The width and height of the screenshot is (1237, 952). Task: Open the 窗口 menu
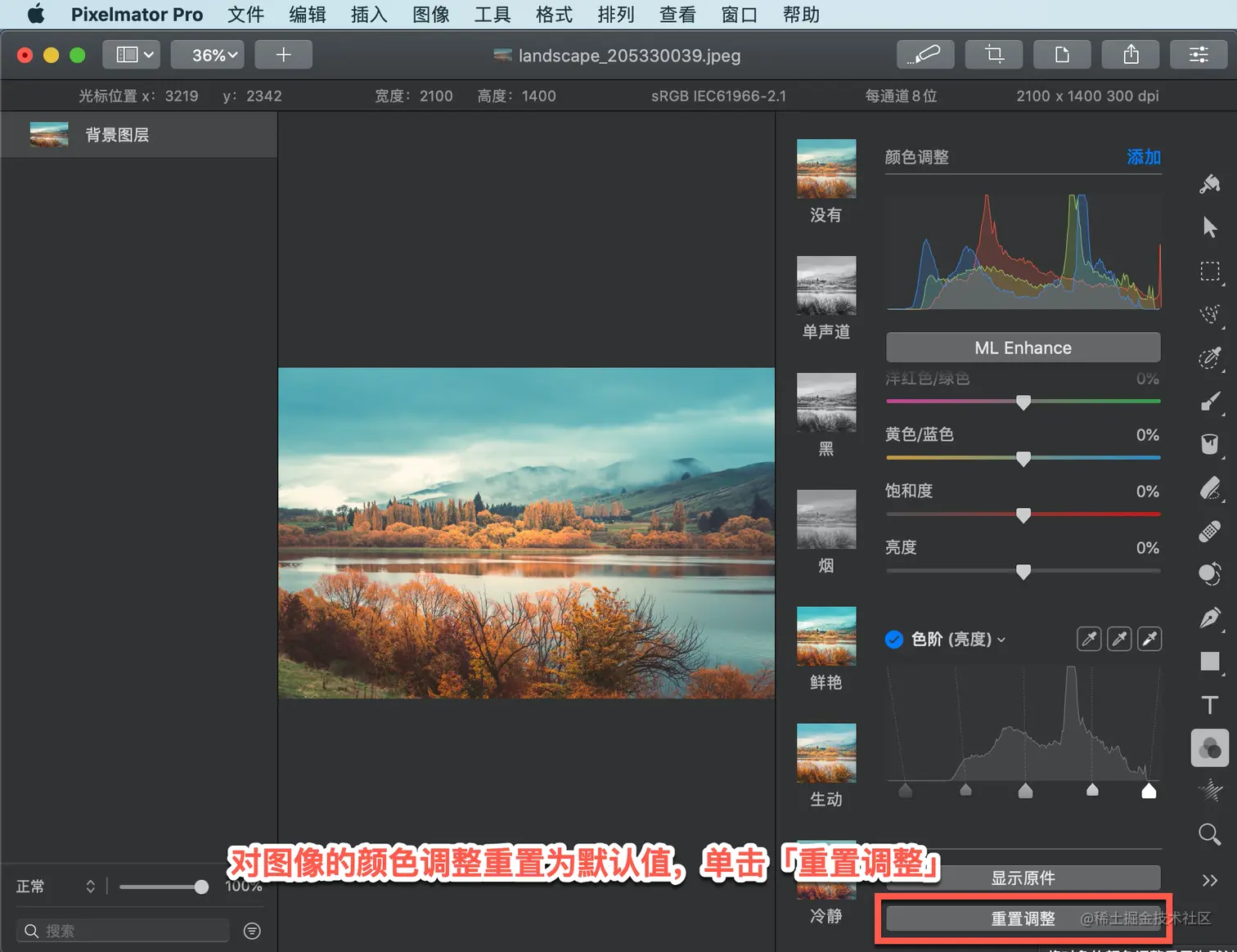pos(740,15)
